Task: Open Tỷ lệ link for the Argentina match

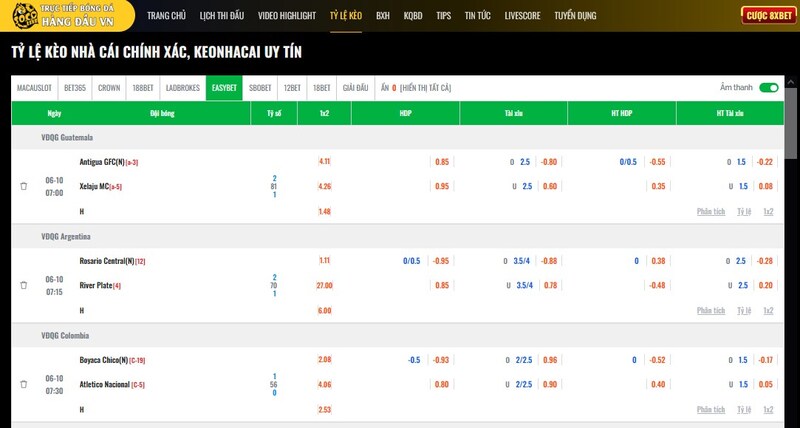Action: (x=743, y=310)
